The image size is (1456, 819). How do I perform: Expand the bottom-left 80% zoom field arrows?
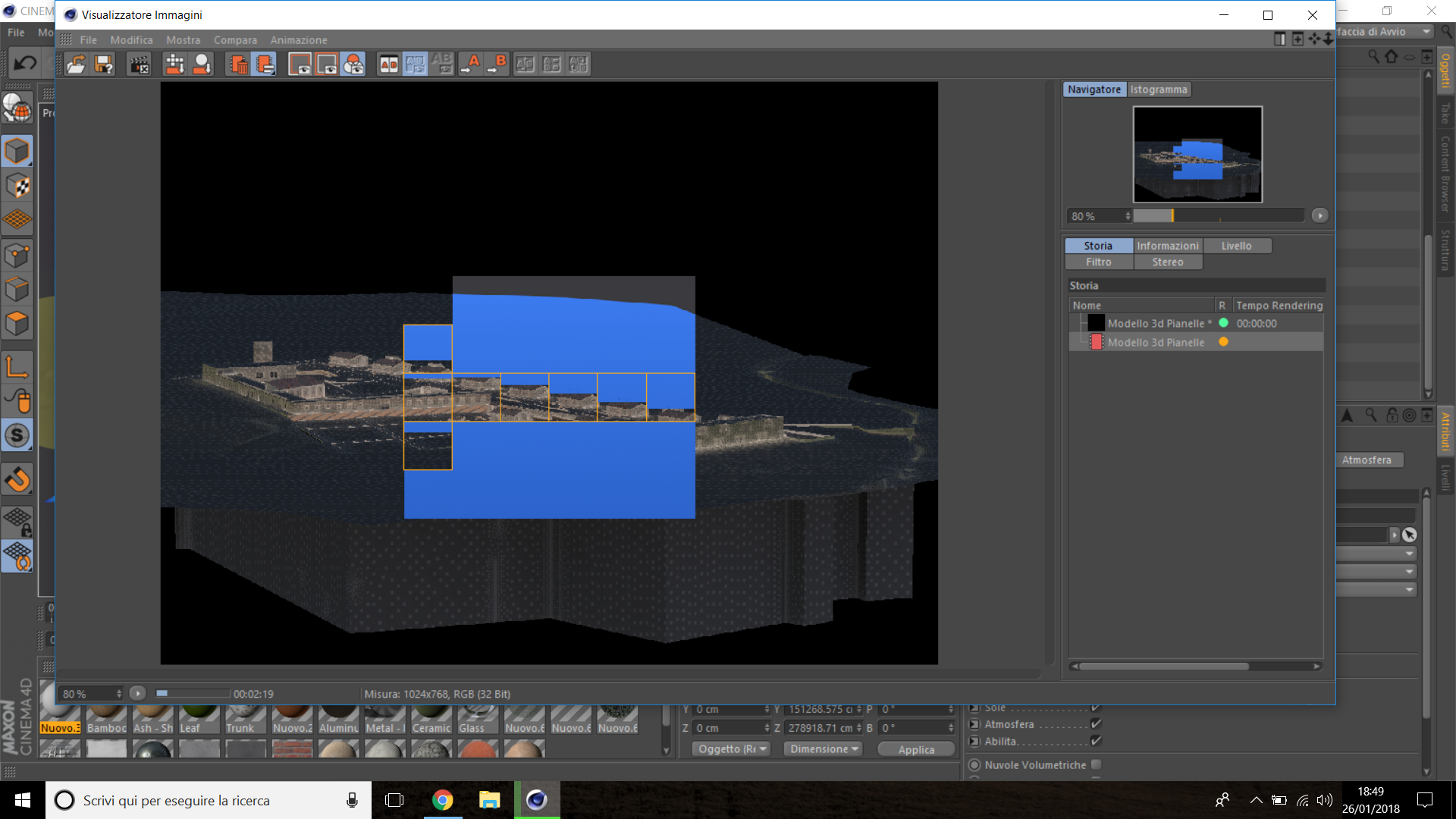pos(119,693)
